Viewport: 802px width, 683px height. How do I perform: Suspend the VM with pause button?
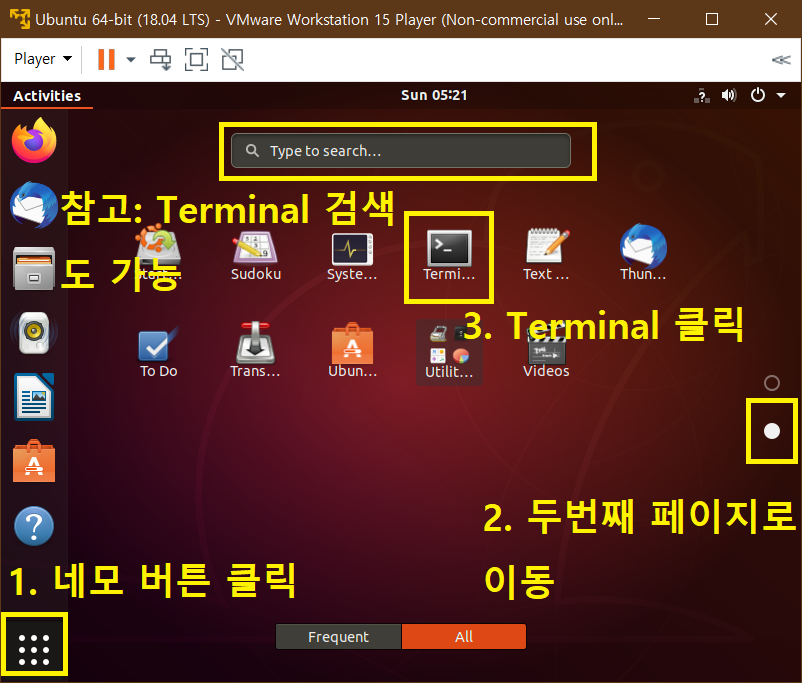106,59
